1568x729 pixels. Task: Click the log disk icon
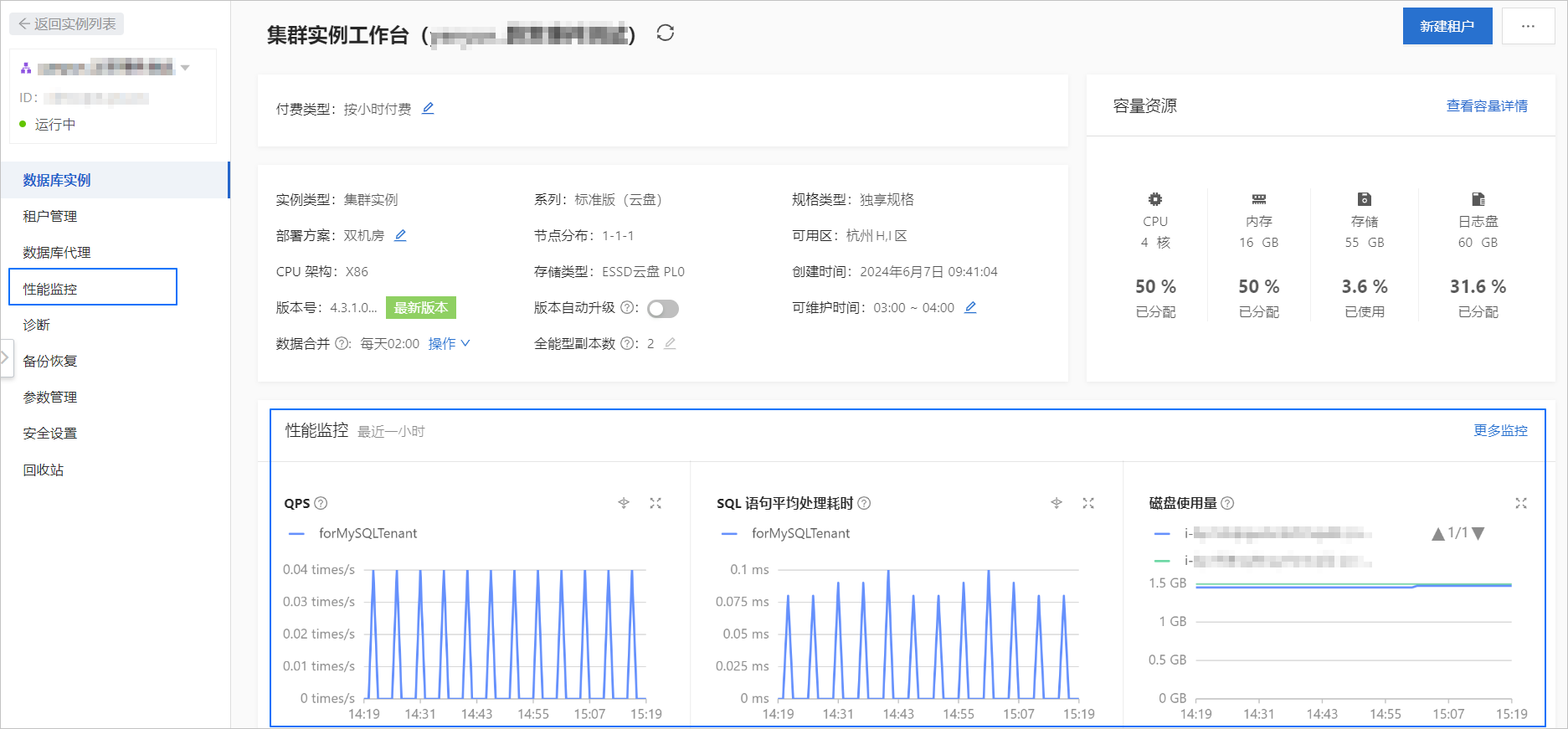tap(1478, 199)
